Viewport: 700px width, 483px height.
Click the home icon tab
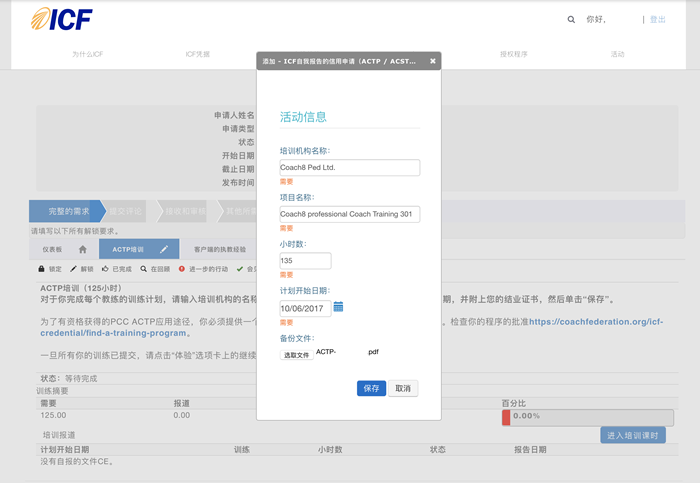pyautogui.click(x=83, y=249)
